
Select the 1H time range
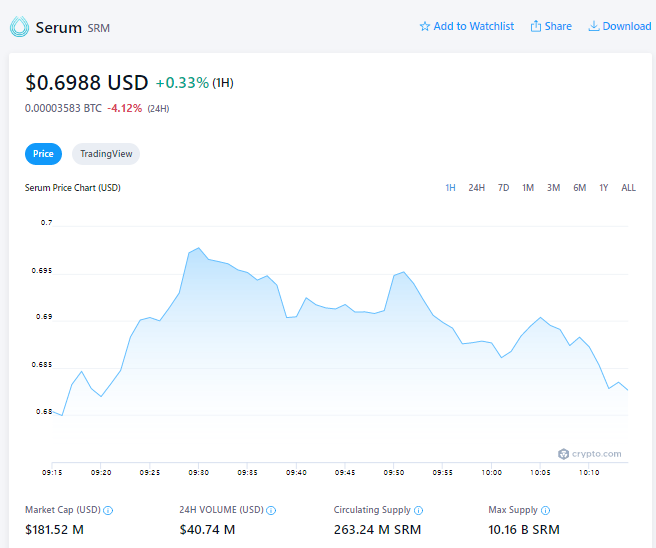(x=450, y=188)
